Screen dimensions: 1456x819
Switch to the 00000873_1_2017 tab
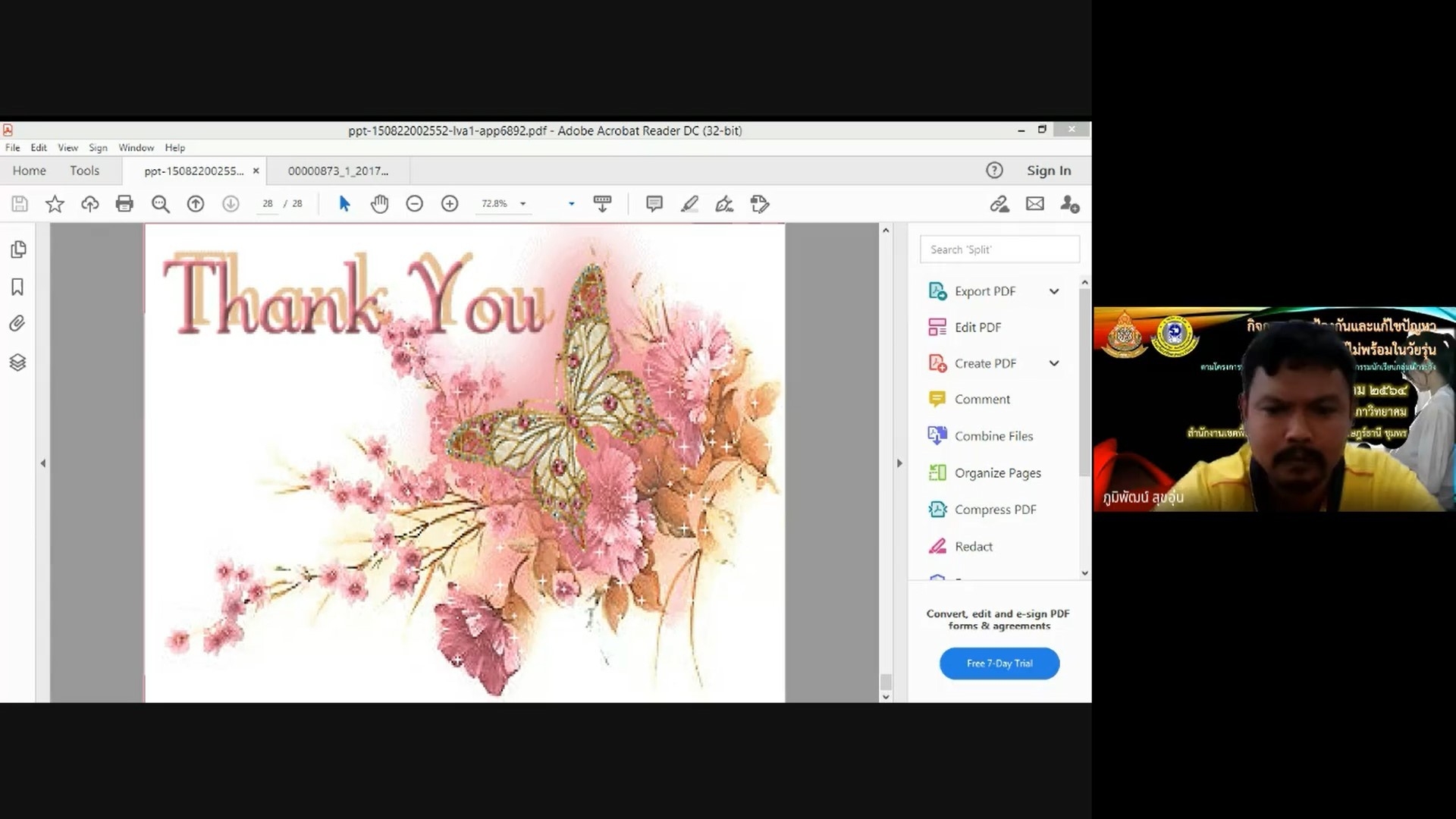click(x=338, y=171)
